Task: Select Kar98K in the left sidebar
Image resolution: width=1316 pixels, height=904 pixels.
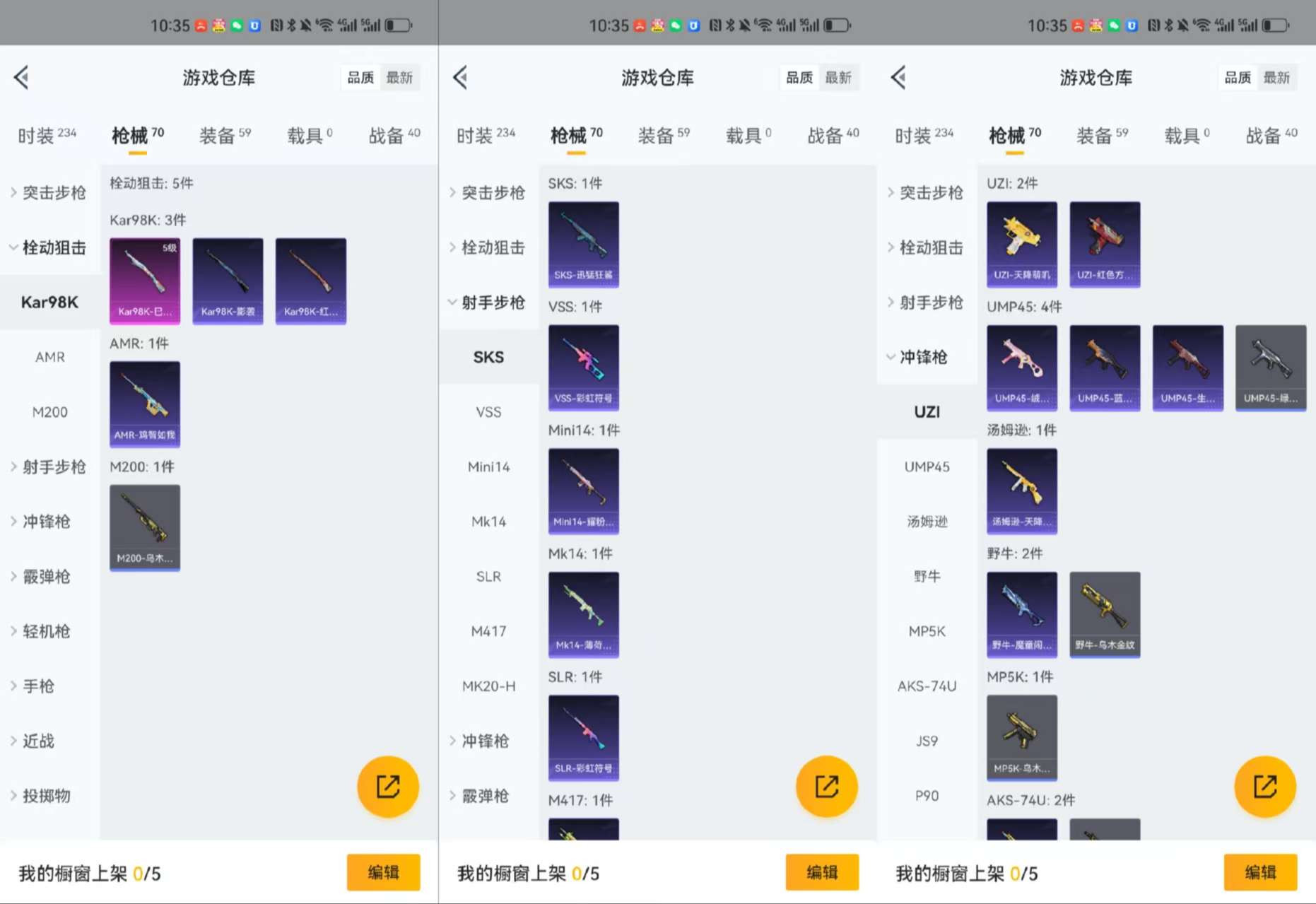Action: tap(49, 303)
